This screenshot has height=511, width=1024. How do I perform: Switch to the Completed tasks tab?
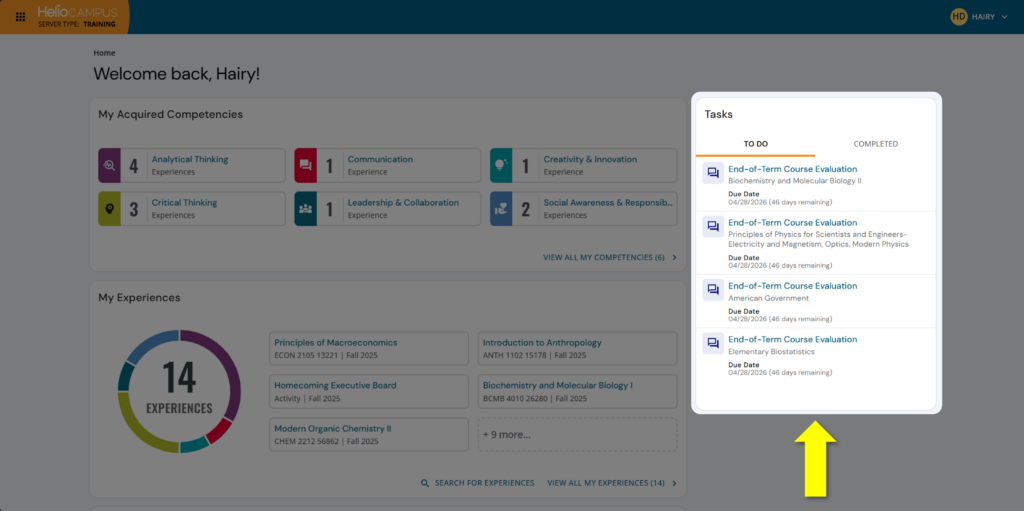(876, 144)
